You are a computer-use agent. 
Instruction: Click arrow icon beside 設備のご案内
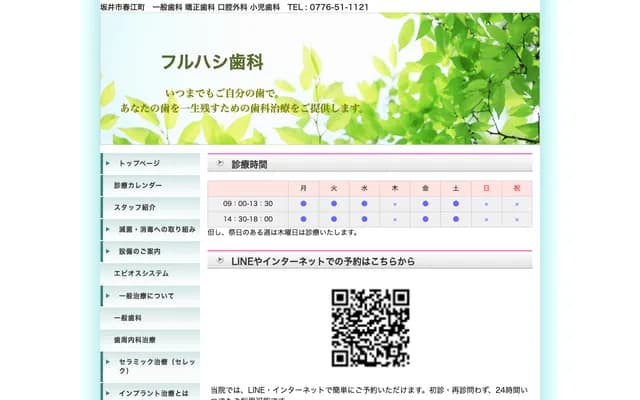pyautogui.click(x=108, y=251)
